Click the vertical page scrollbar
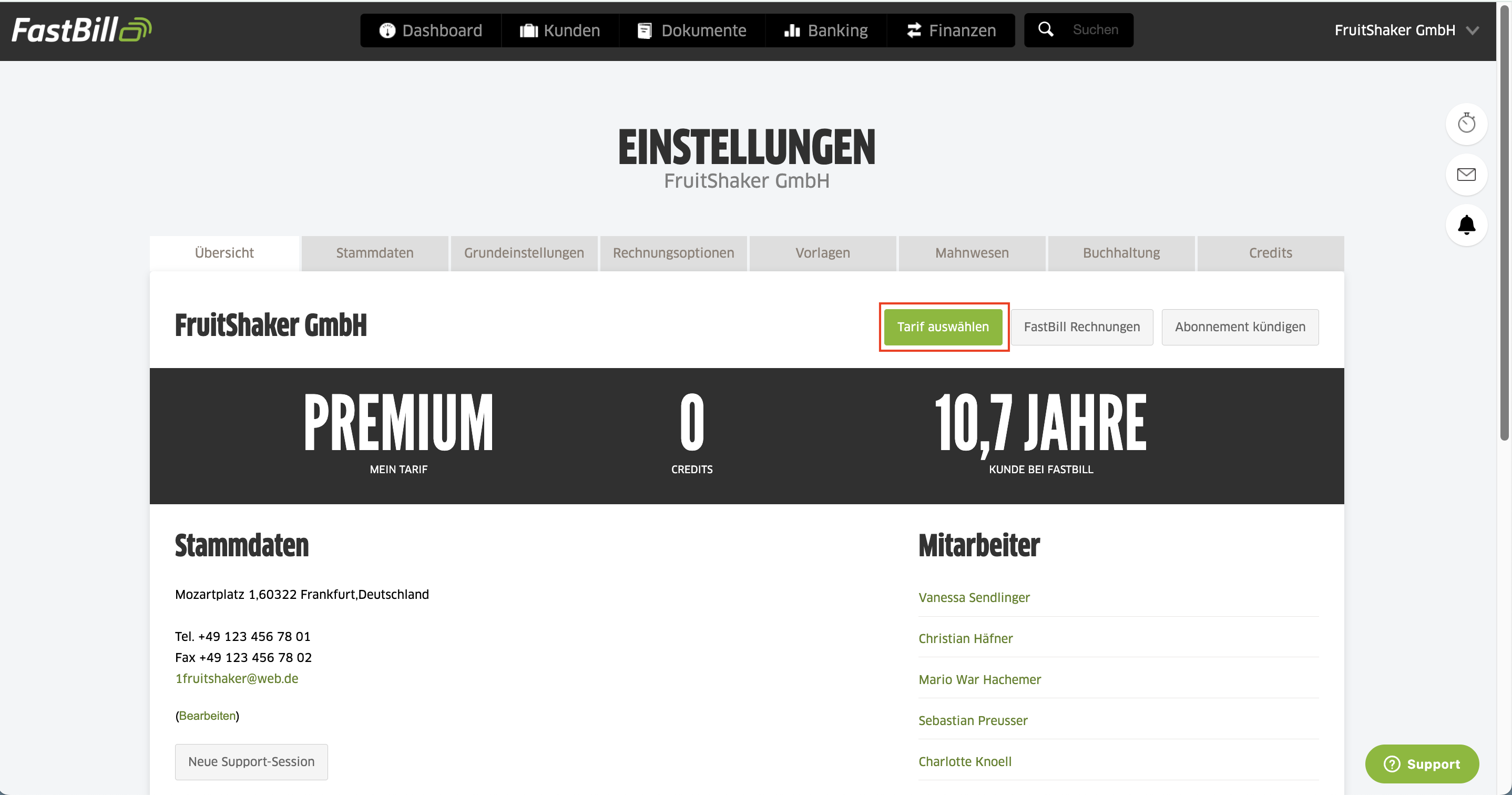 1504,223
